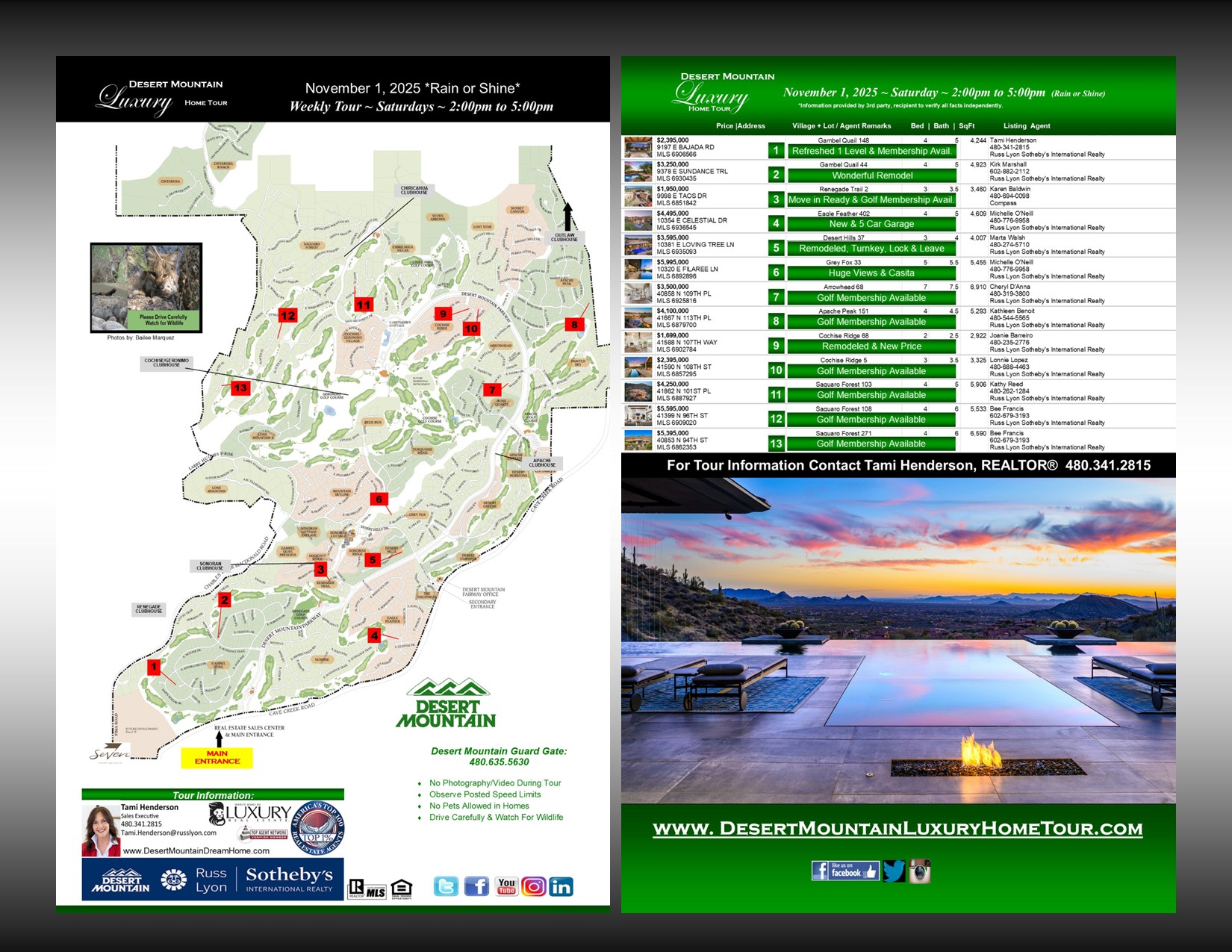1232x952 pixels.
Task: Click the infinity pool sunset photo
Action: click(x=898, y=641)
